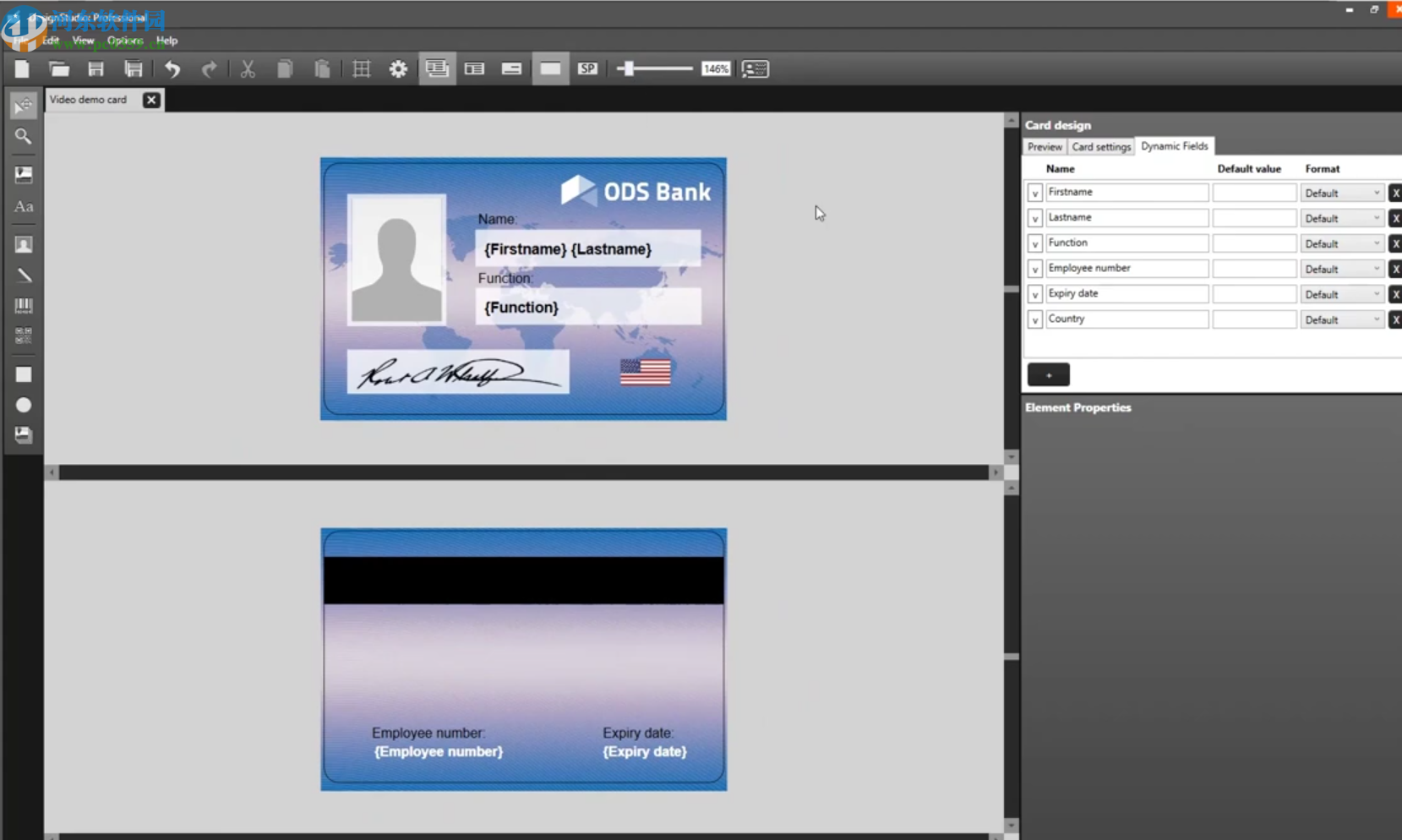Open the settings gear in the toolbar
The width and height of the screenshot is (1402, 840).
tap(397, 68)
